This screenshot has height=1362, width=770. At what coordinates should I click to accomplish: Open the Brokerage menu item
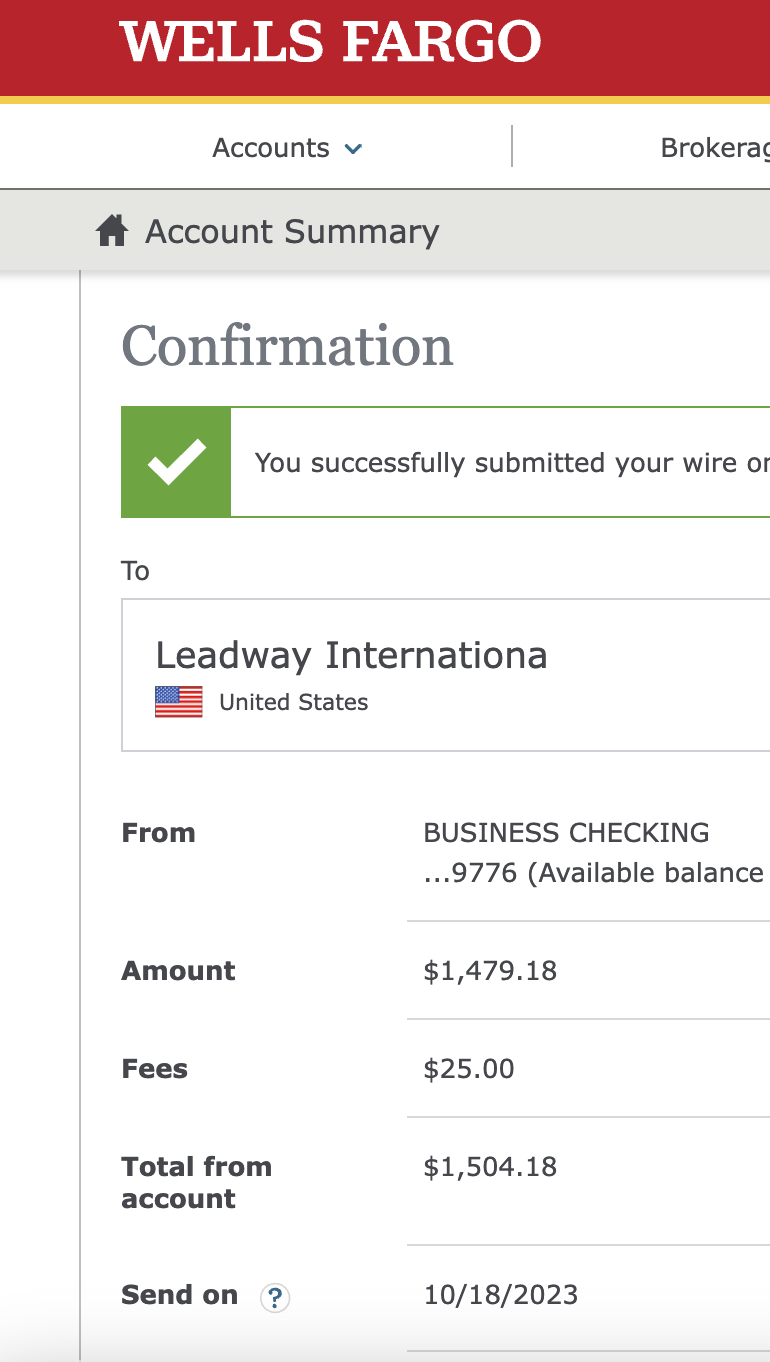(x=715, y=148)
